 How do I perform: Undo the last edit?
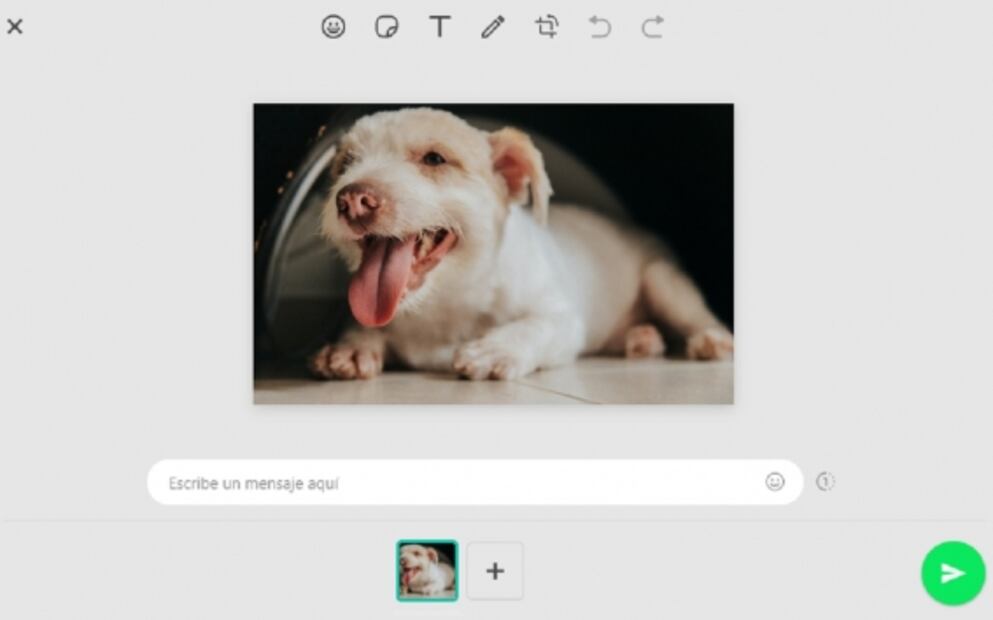(600, 27)
